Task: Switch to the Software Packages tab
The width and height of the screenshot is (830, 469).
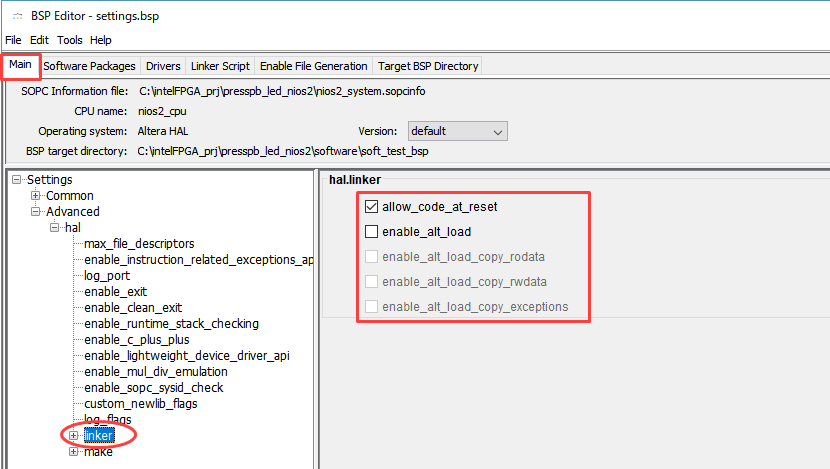Action: pyautogui.click(x=89, y=66)
